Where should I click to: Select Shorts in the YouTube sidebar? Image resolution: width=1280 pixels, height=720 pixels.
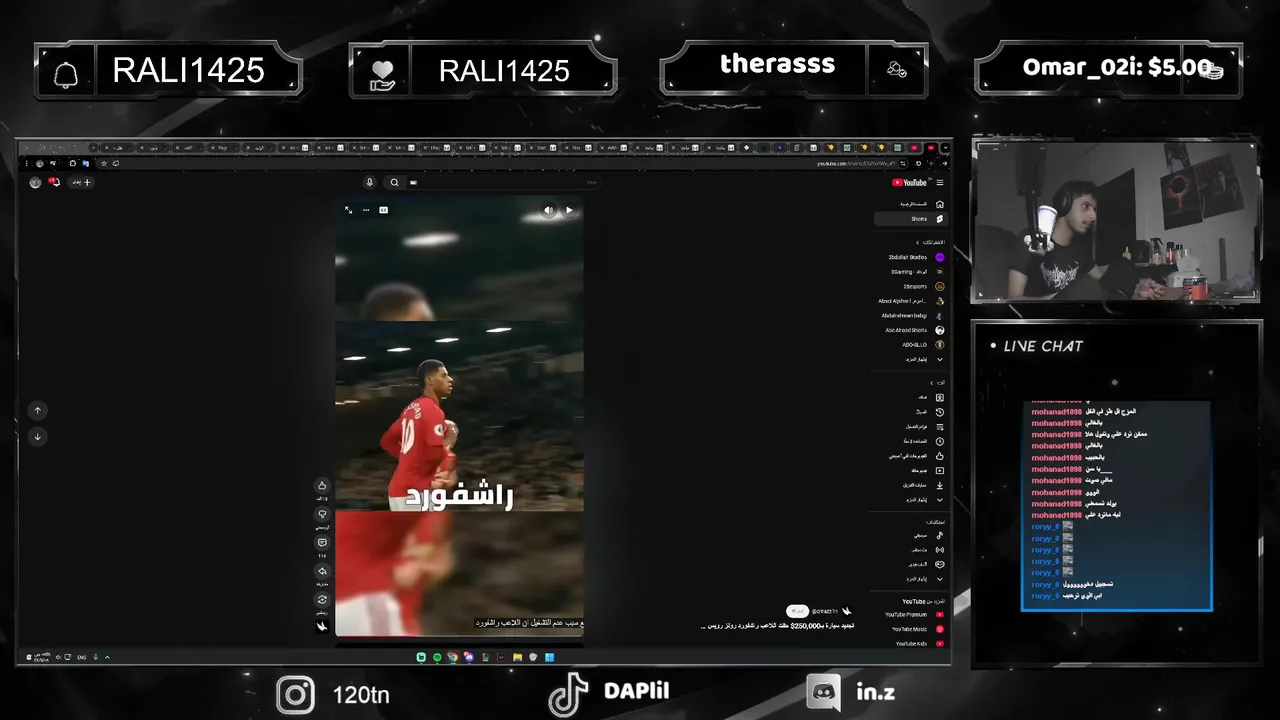910,219
